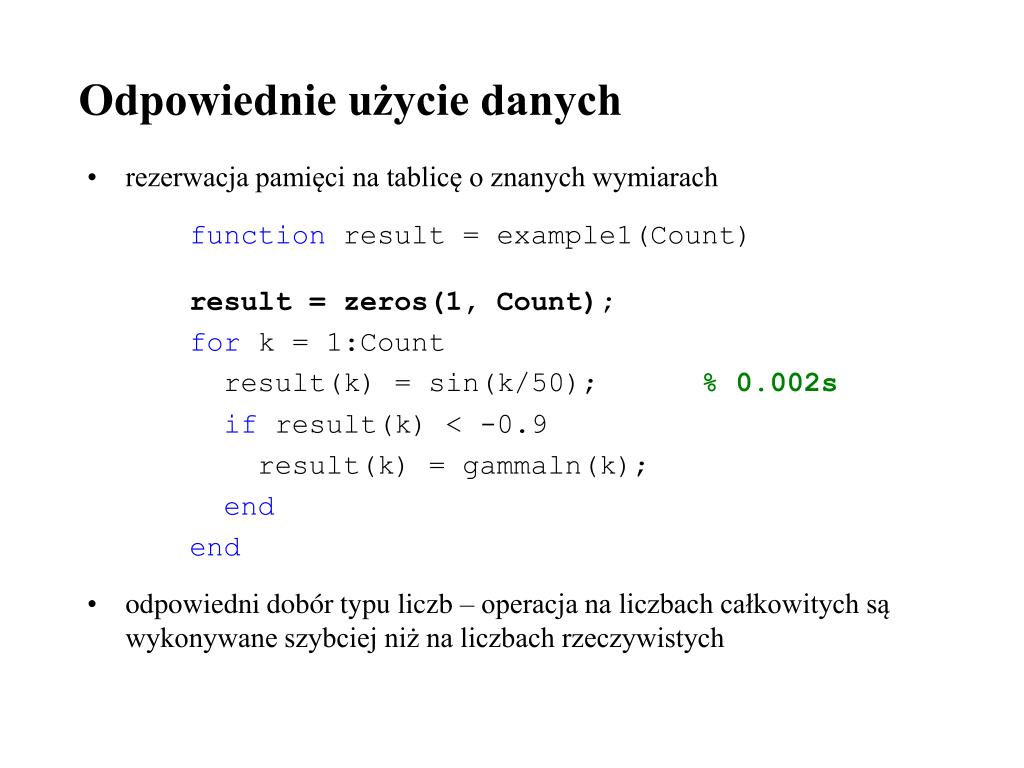Click text "odpowiedni dobór typu liczb – operacja na liczbach całkowitych są"
This screenshot has height=768, width=1024.
click(507, 605)
